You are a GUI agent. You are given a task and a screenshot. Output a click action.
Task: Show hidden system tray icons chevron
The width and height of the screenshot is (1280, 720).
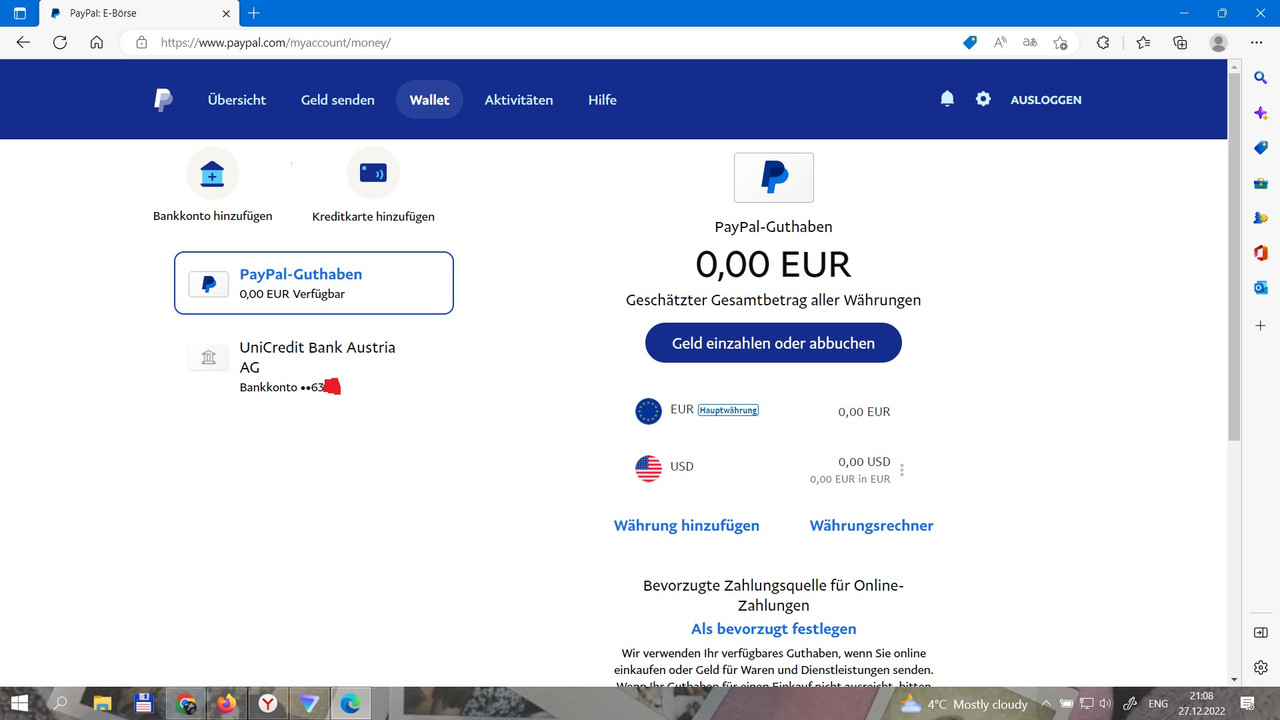[1047, 704]
